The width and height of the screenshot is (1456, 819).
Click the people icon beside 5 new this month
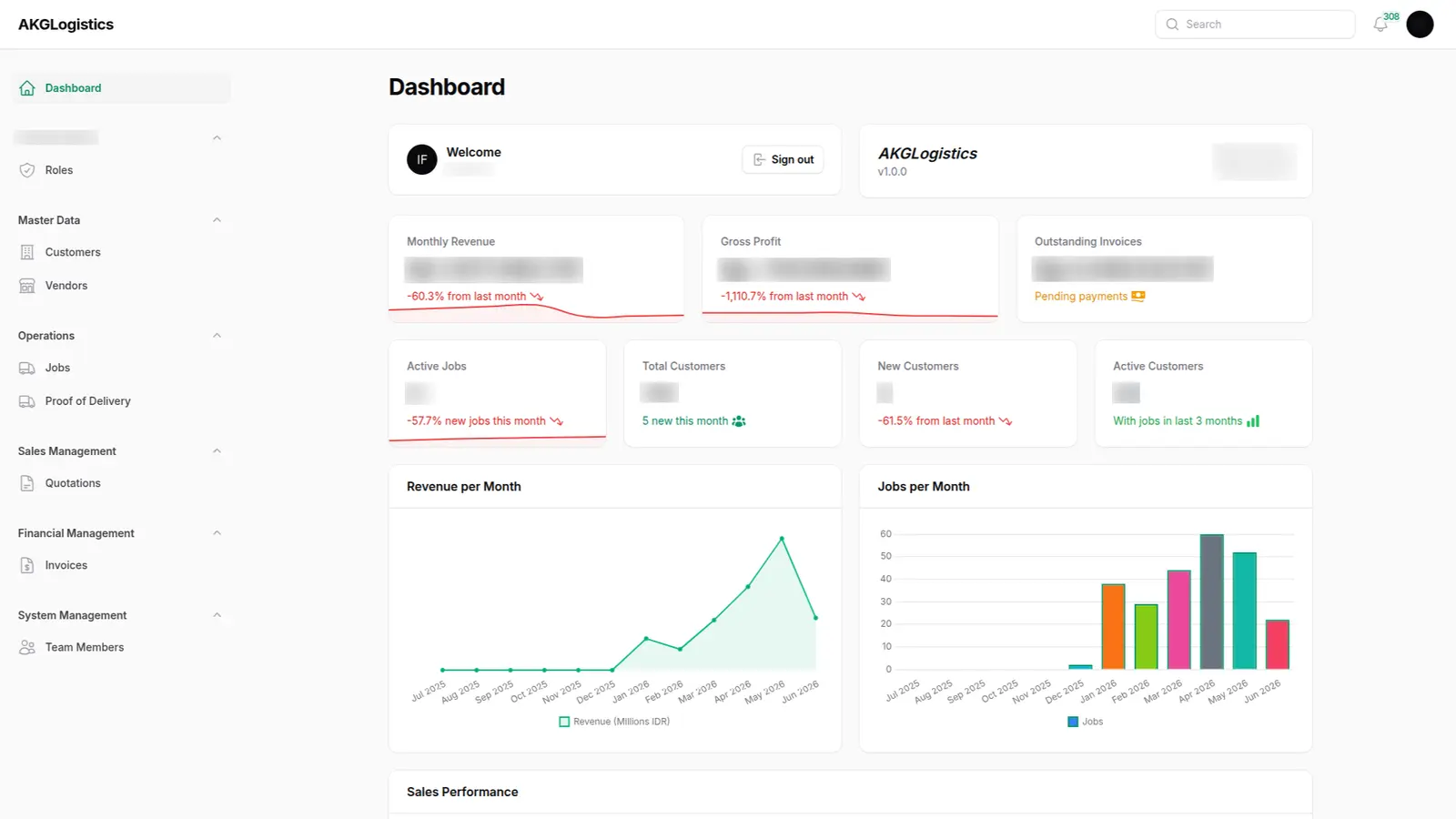tap(739, 421)
